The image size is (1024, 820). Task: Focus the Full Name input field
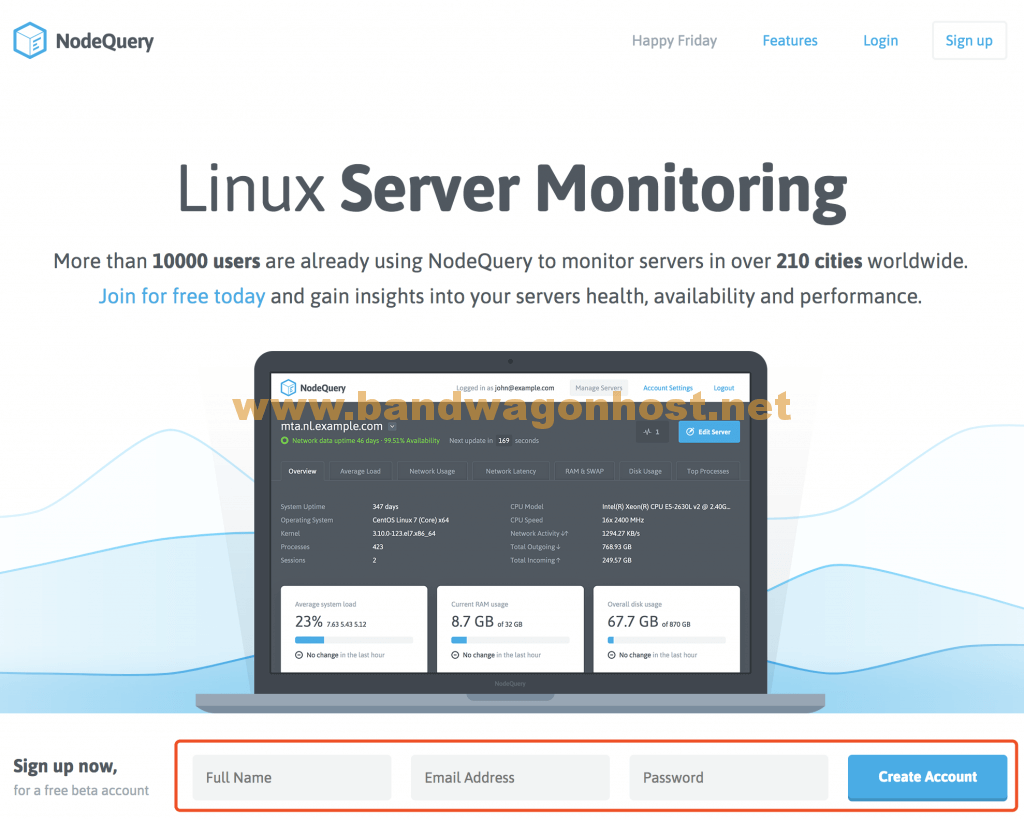292,778
